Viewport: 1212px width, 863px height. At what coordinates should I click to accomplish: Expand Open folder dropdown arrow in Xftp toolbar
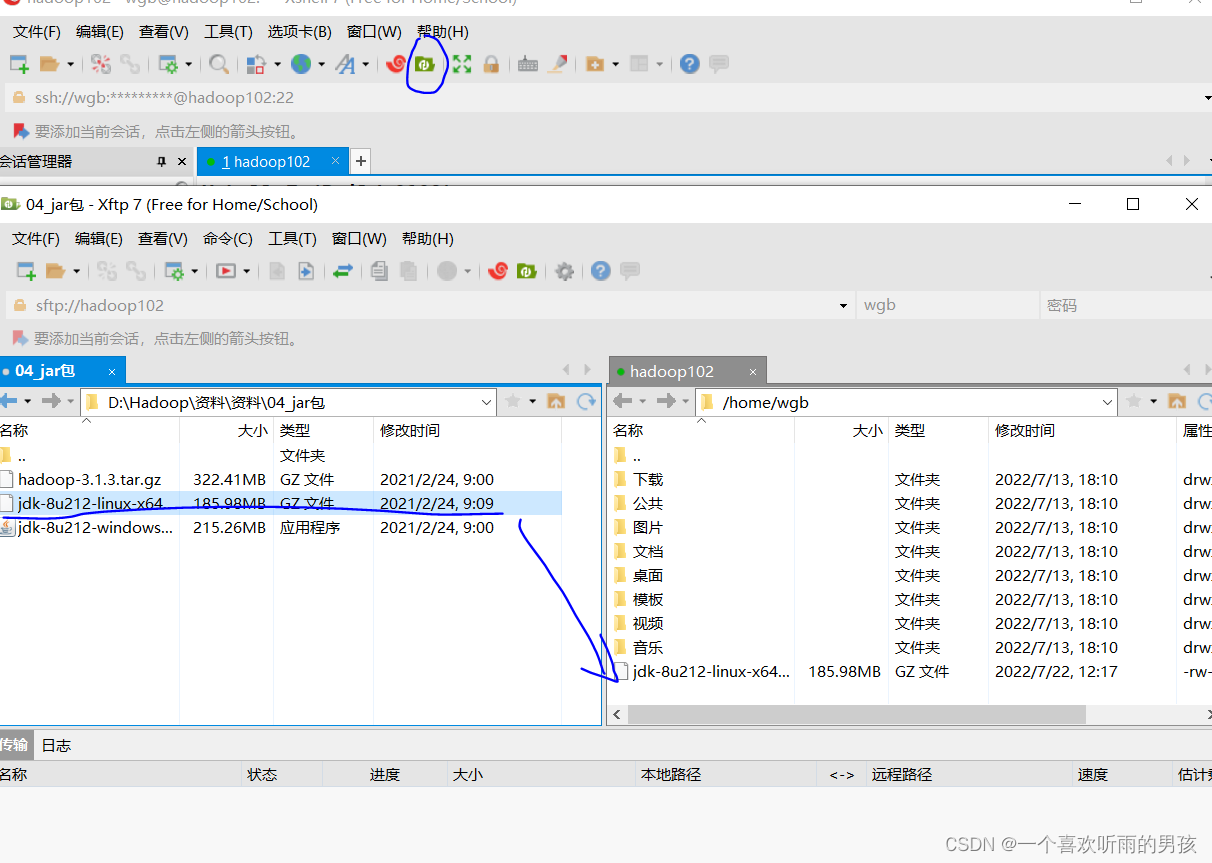pyautogui.click(x=76, y=272)
